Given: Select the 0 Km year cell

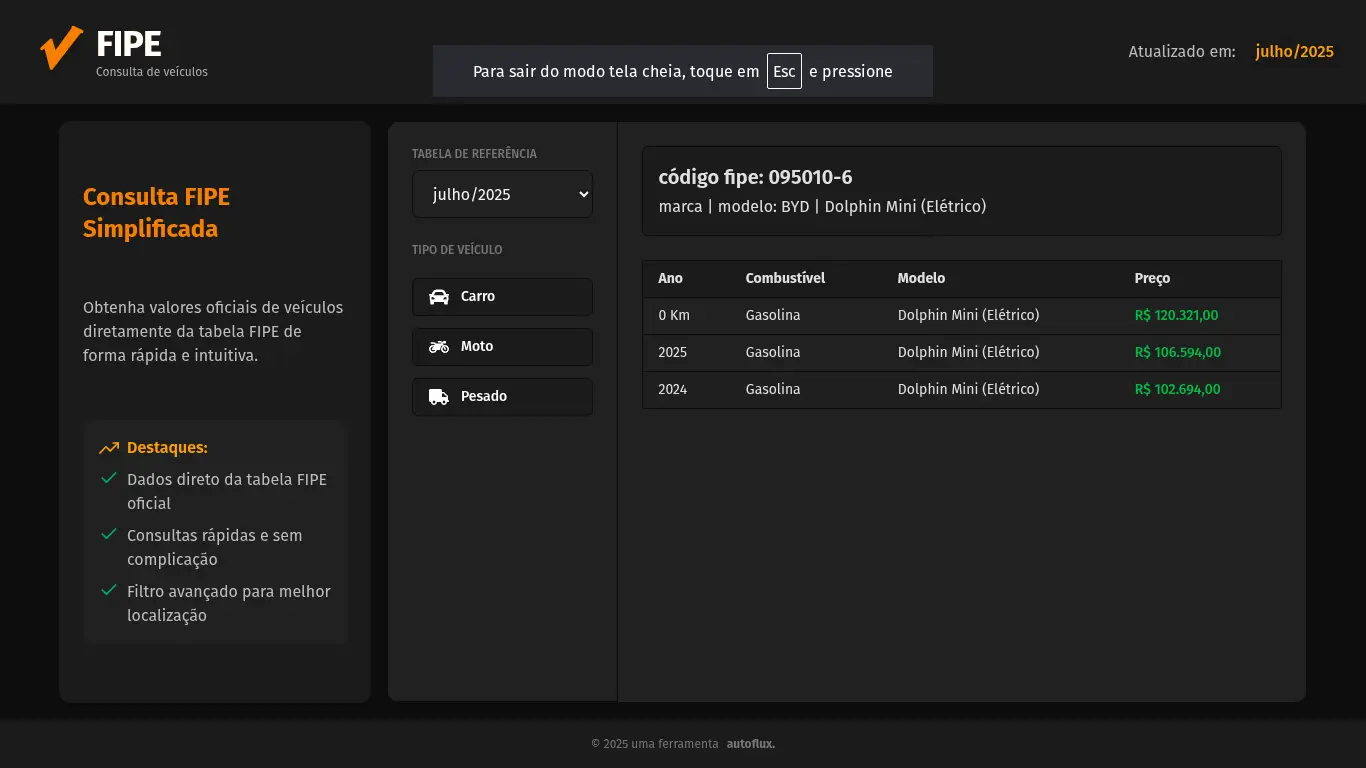Looking at the screenshot, I should click(674, 315).
